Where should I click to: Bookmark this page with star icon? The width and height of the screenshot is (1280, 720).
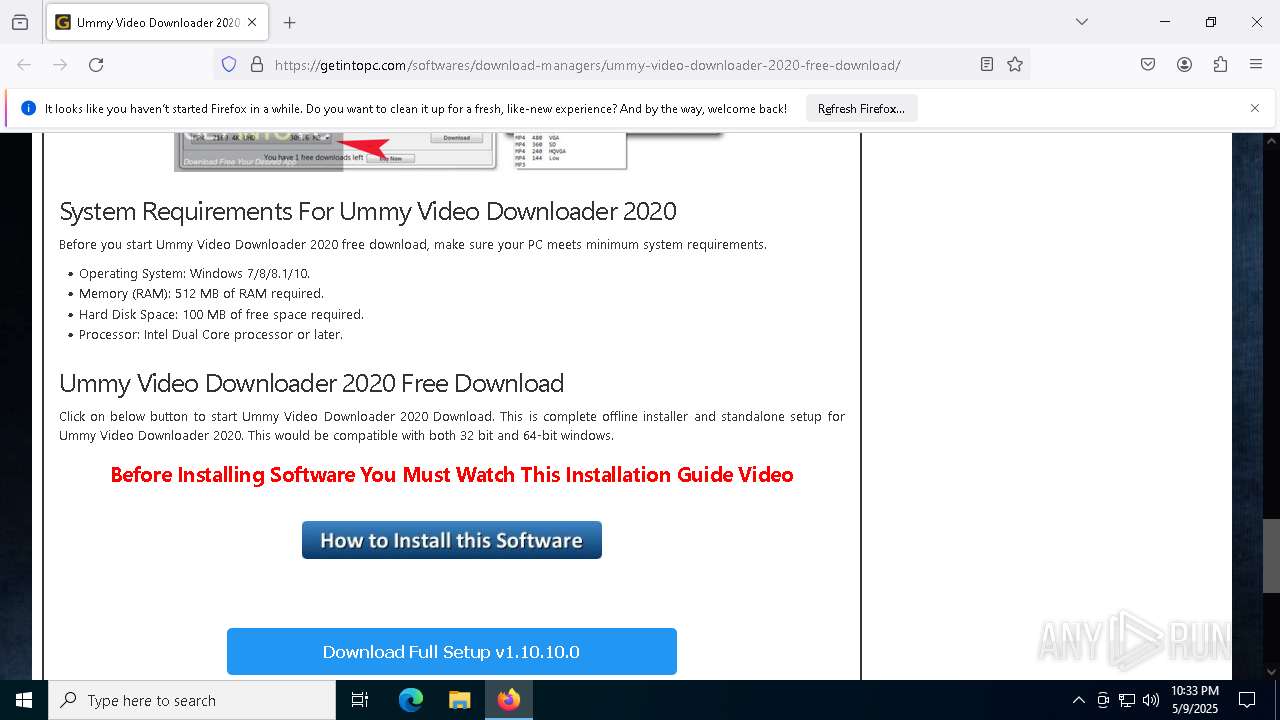click(x=1015, y=65)
